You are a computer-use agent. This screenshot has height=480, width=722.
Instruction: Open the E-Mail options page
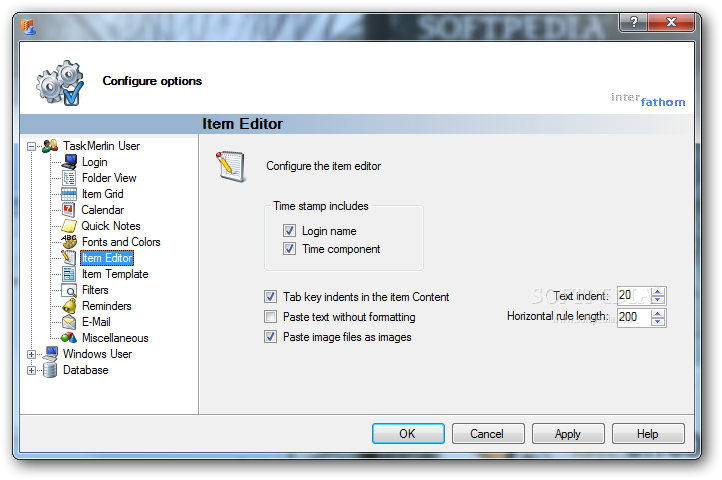coord(96,322)
